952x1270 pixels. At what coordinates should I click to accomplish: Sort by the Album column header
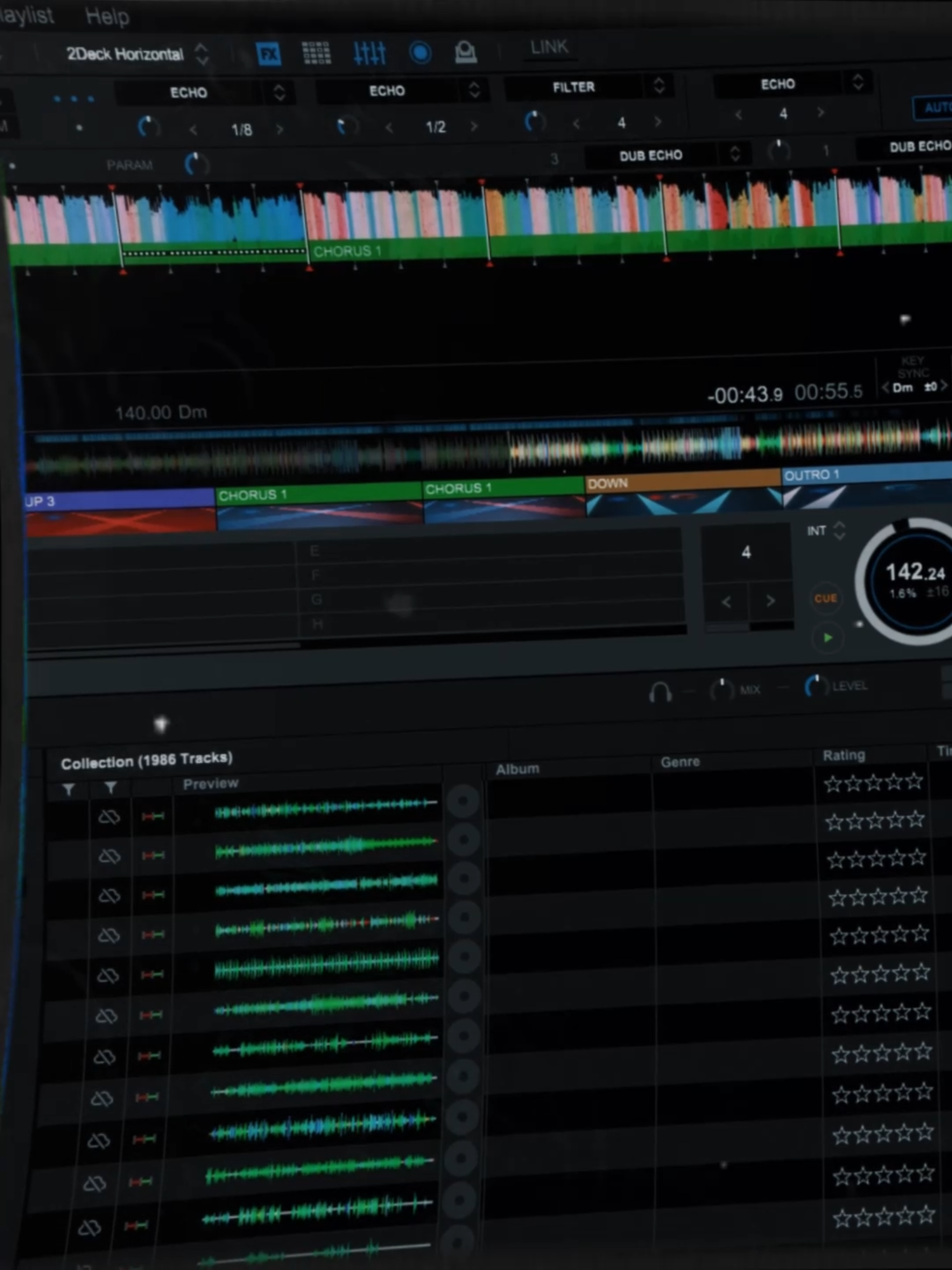pos(517,769)
